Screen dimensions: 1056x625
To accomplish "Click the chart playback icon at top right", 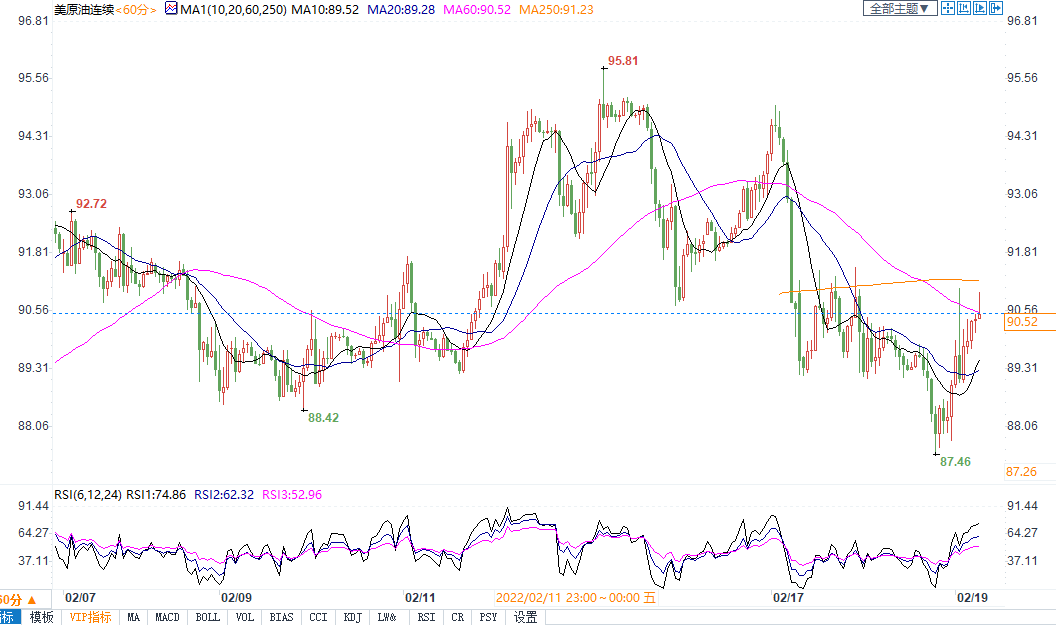I will tap(979, 8).
